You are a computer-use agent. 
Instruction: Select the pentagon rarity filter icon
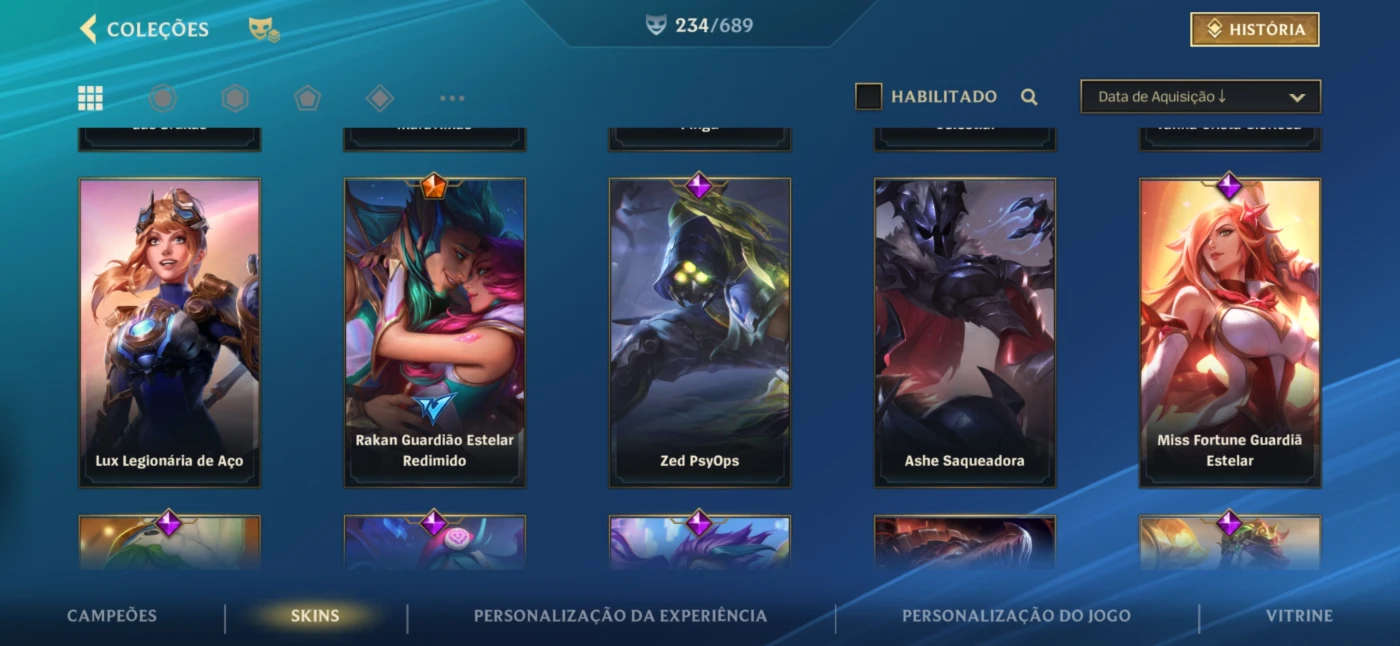(307, 98)
